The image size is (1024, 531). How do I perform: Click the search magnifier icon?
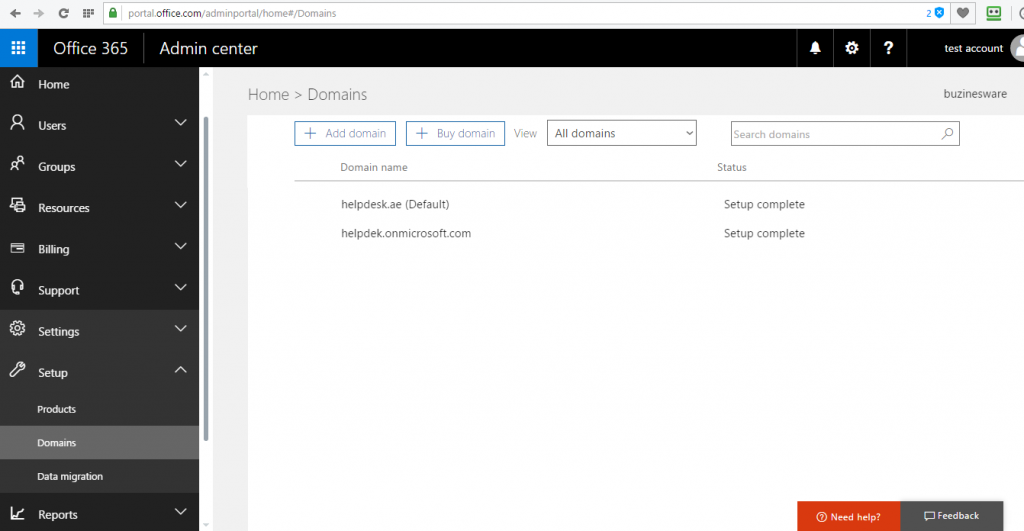947,133
